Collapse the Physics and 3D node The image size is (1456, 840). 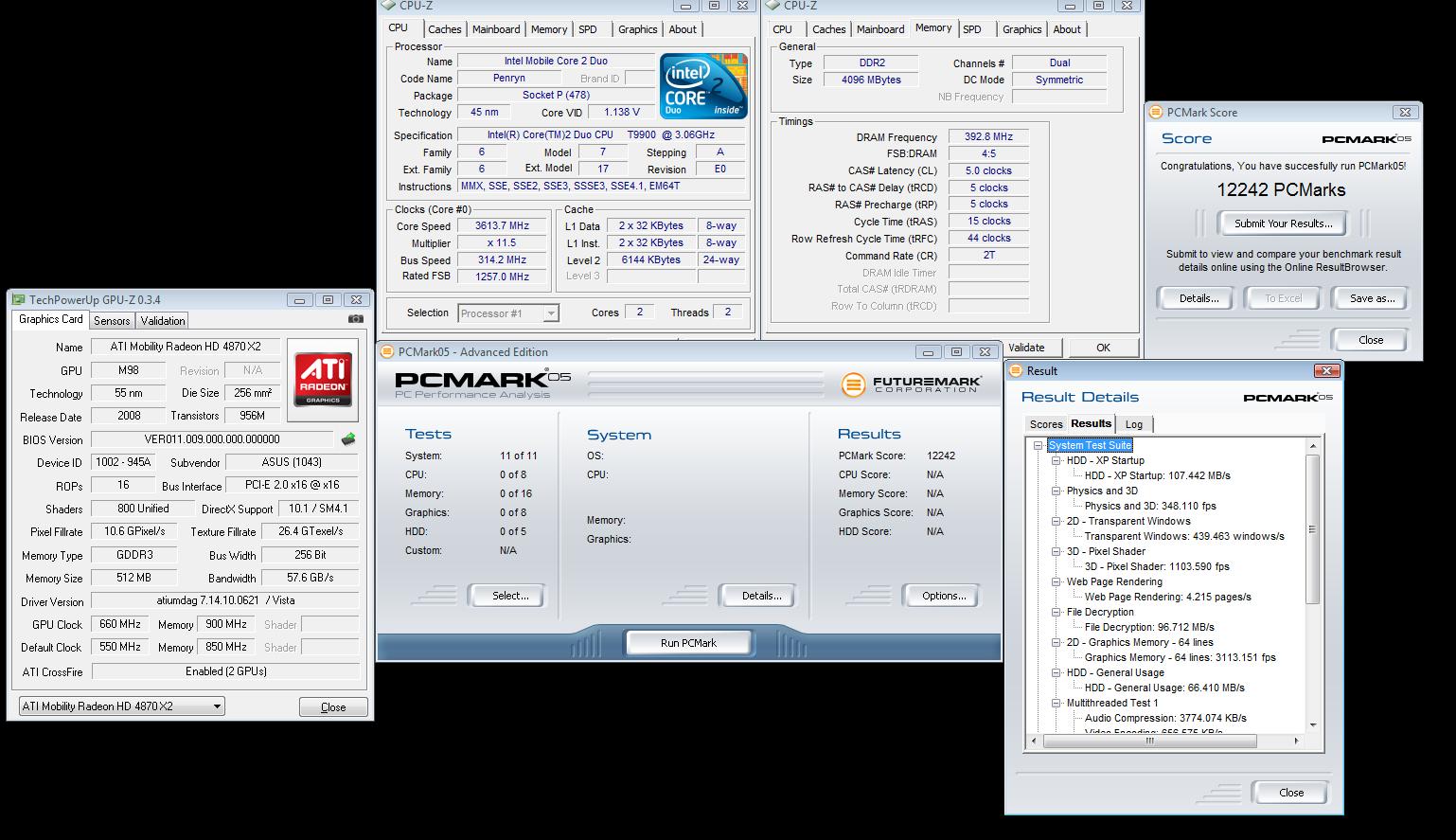pyautogui.click(x=1056, y=491)
